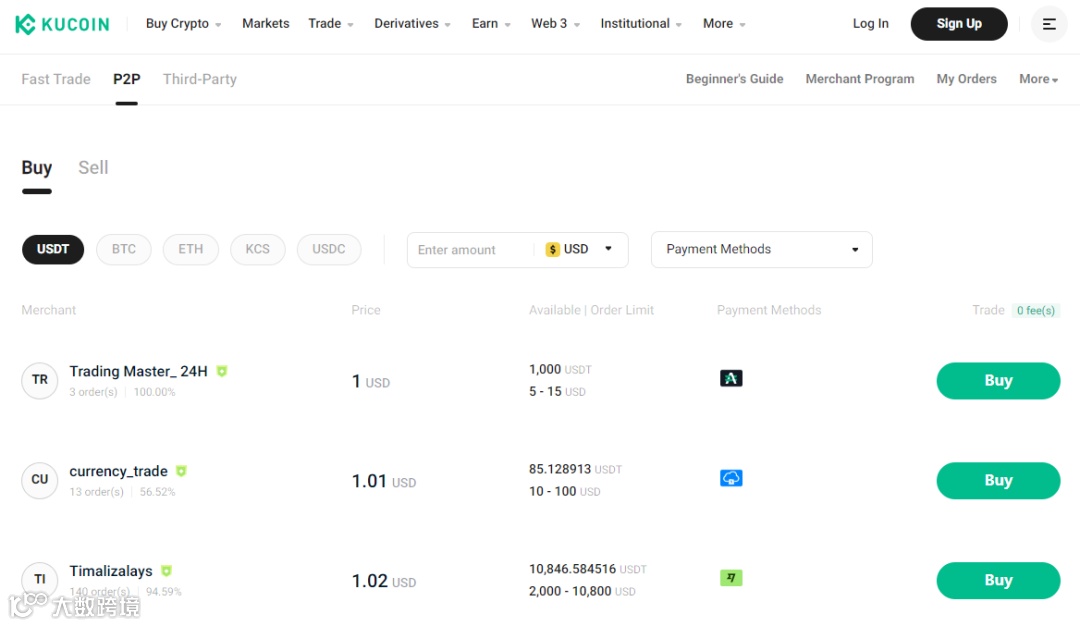Open Markets page
The image size is (1080, 626).
click(x=266, y=23)
